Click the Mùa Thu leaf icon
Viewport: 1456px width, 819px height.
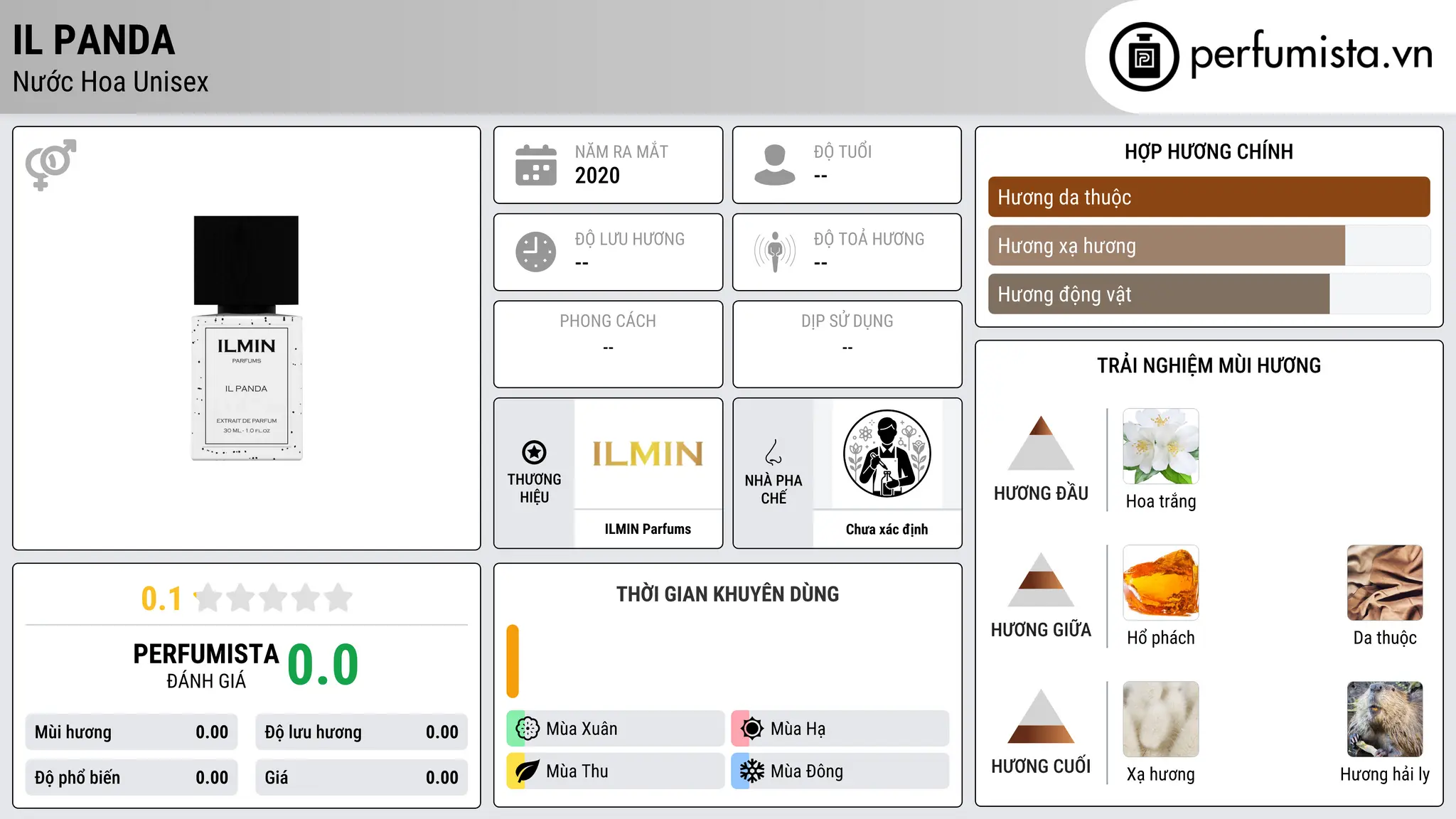click(x=528, y=771)
